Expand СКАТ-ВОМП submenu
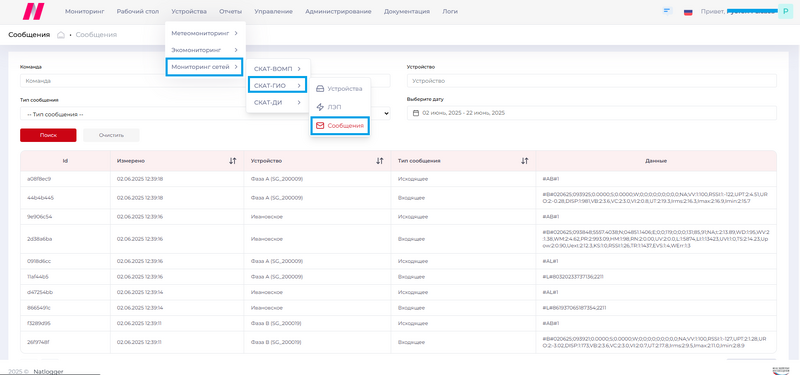 [278, 68]
